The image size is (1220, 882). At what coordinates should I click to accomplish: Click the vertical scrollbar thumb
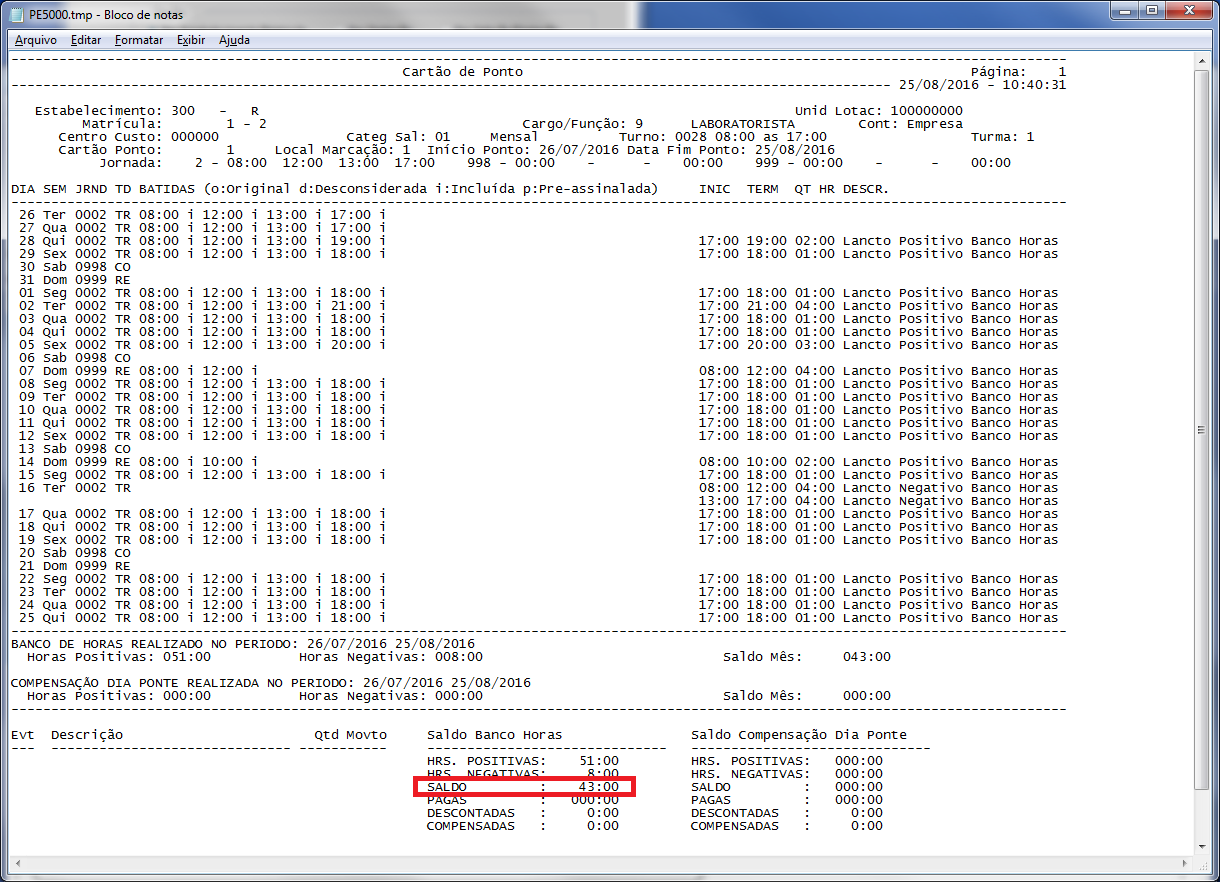click(1203, 430)
